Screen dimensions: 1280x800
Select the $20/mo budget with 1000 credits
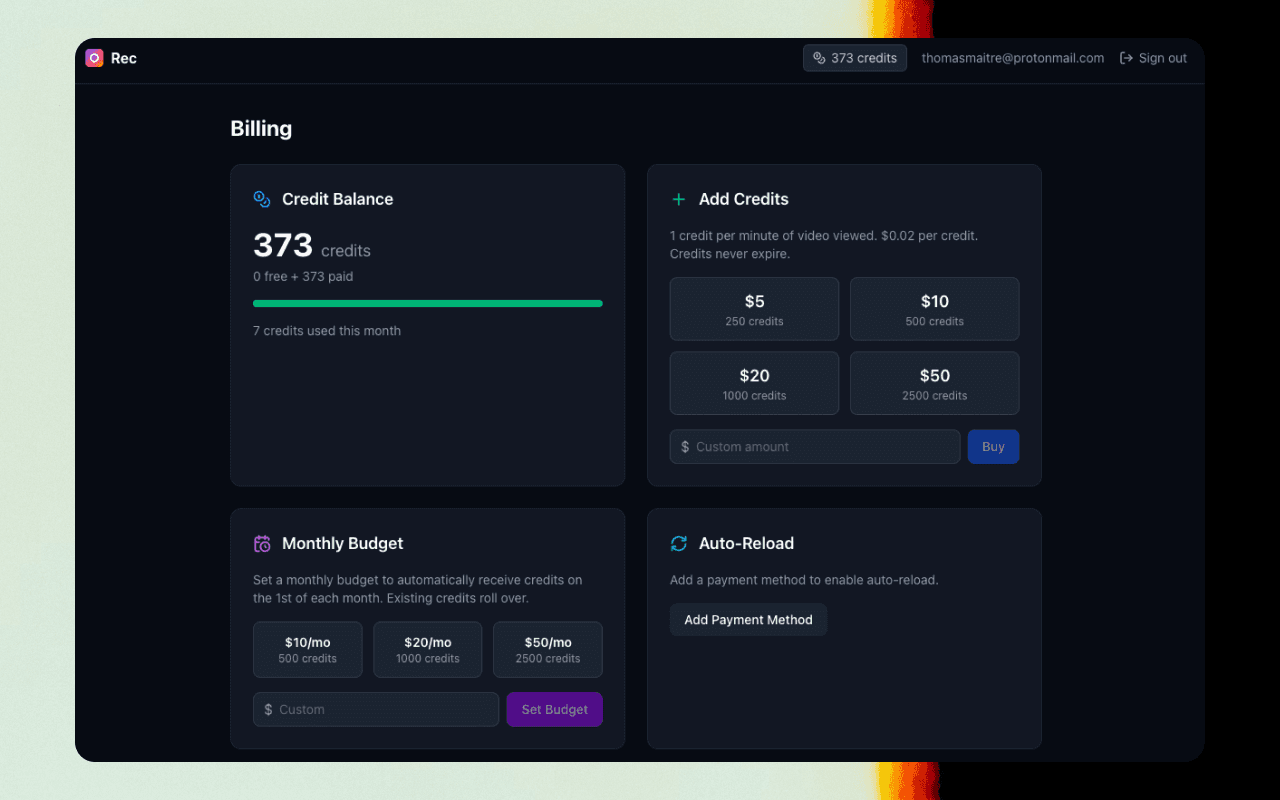(x=427, y=650)
